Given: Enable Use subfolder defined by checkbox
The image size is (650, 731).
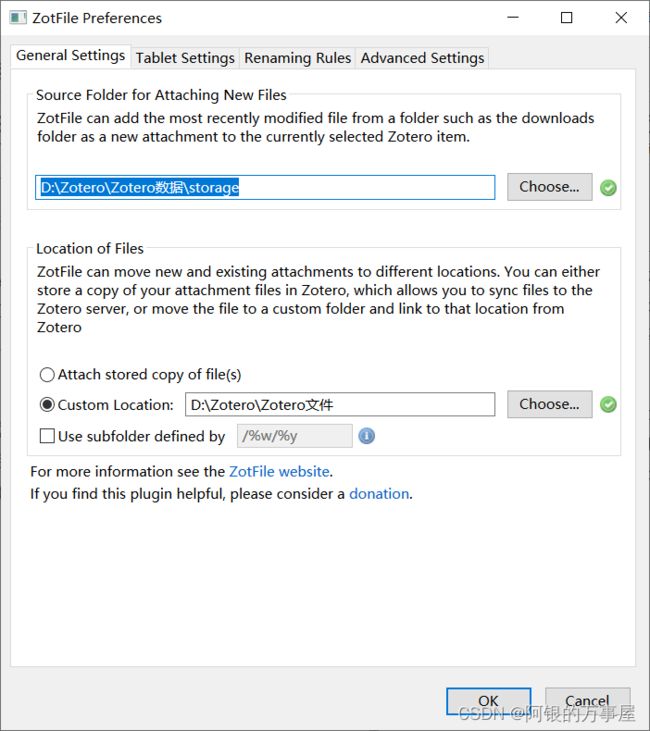Looking at the screenshot, I should (47, 436).
